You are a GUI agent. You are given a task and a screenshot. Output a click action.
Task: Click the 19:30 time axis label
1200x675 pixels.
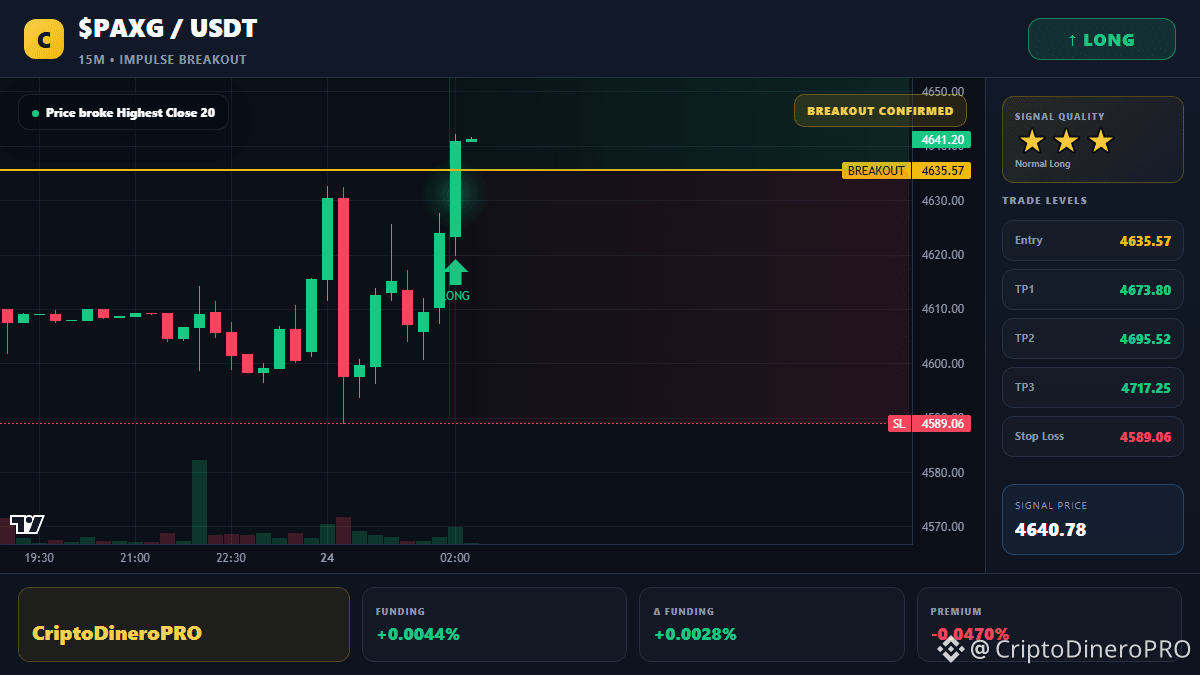[39, 558]
